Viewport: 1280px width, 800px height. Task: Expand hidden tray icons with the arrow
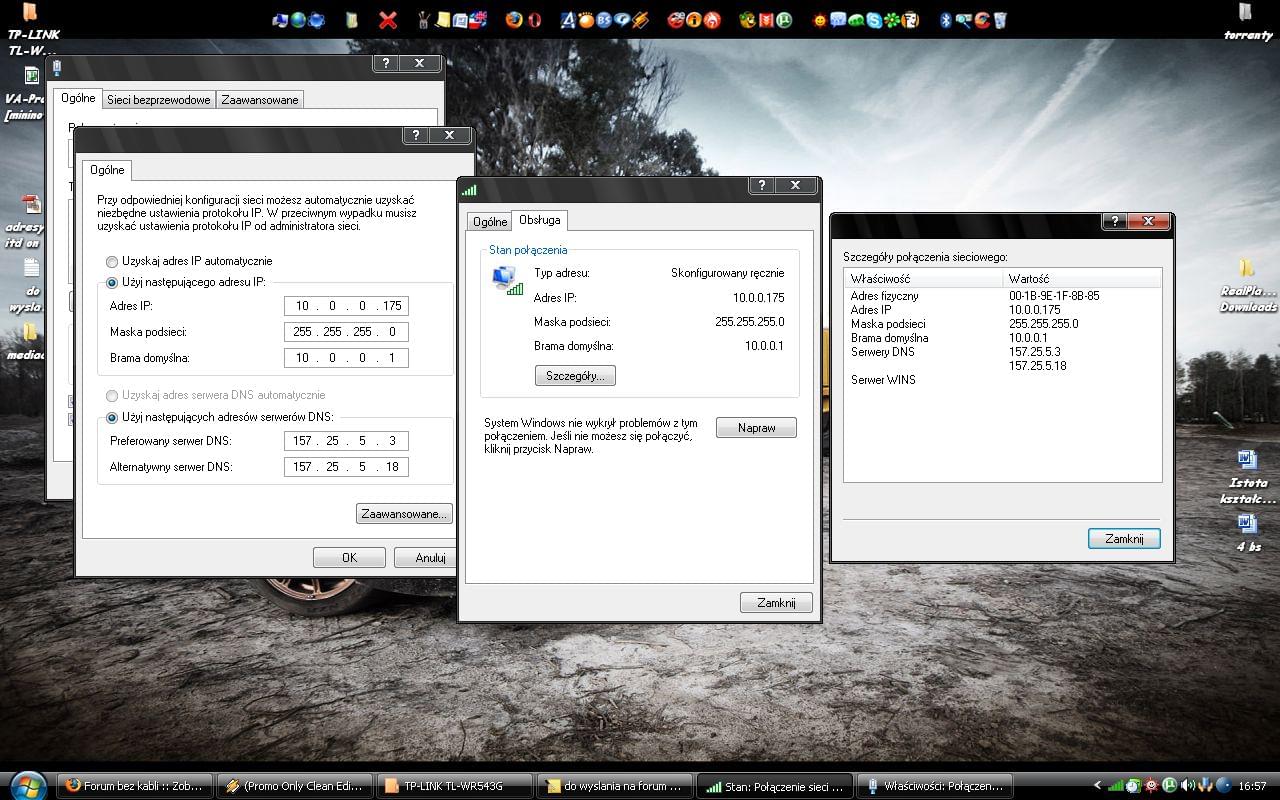click(1097, 786)
